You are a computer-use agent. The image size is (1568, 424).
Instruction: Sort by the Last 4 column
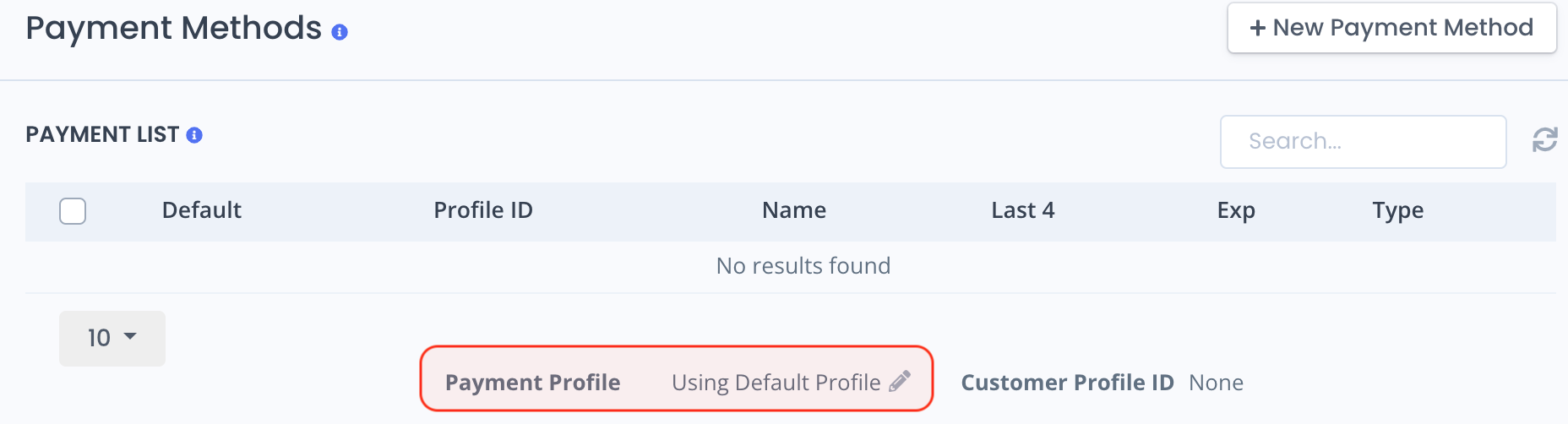[1023, 210]
